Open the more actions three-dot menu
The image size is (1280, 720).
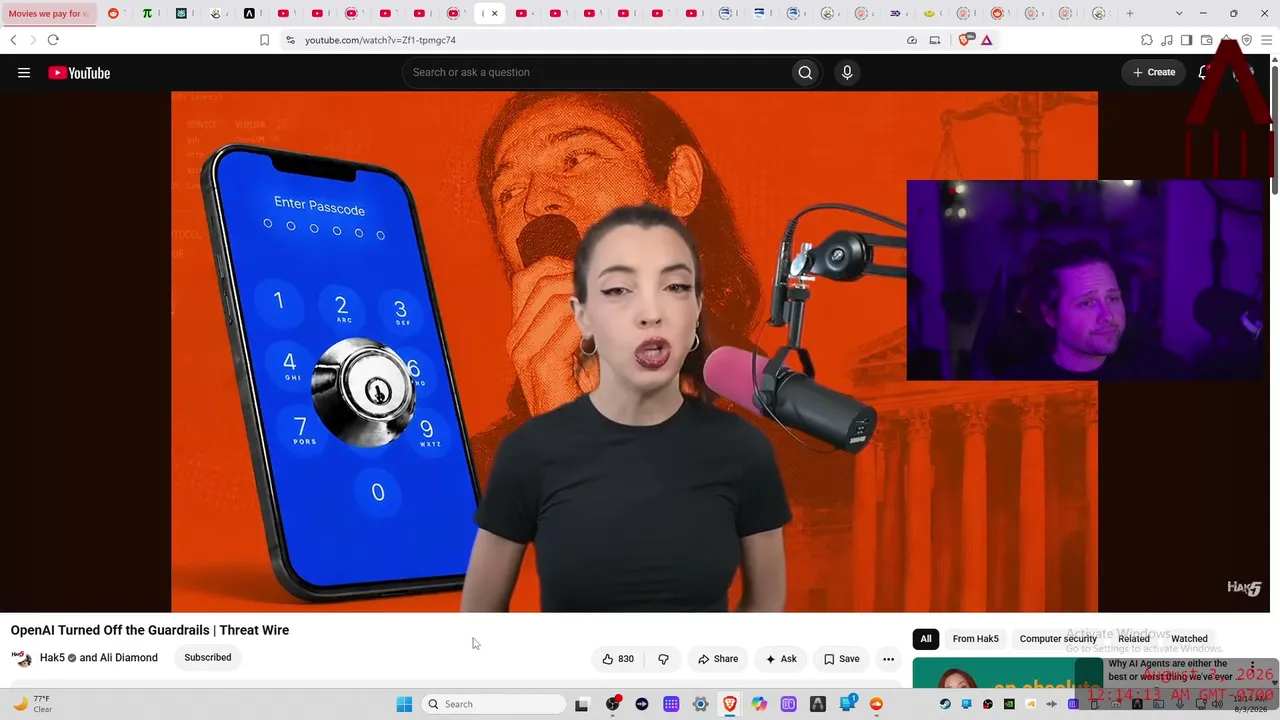click(x=888, y=659)
